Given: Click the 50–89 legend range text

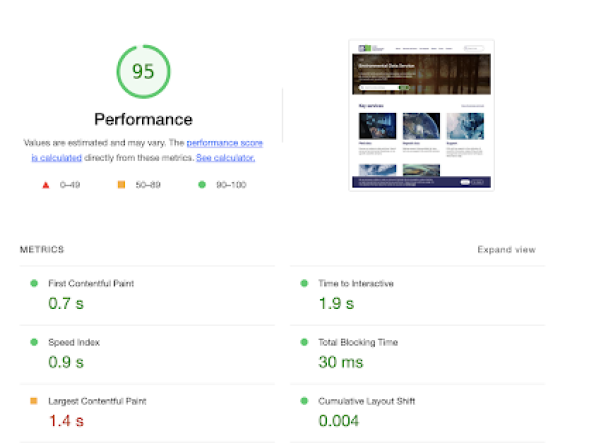Looking at the screenshot, I should tap(148, 185).
